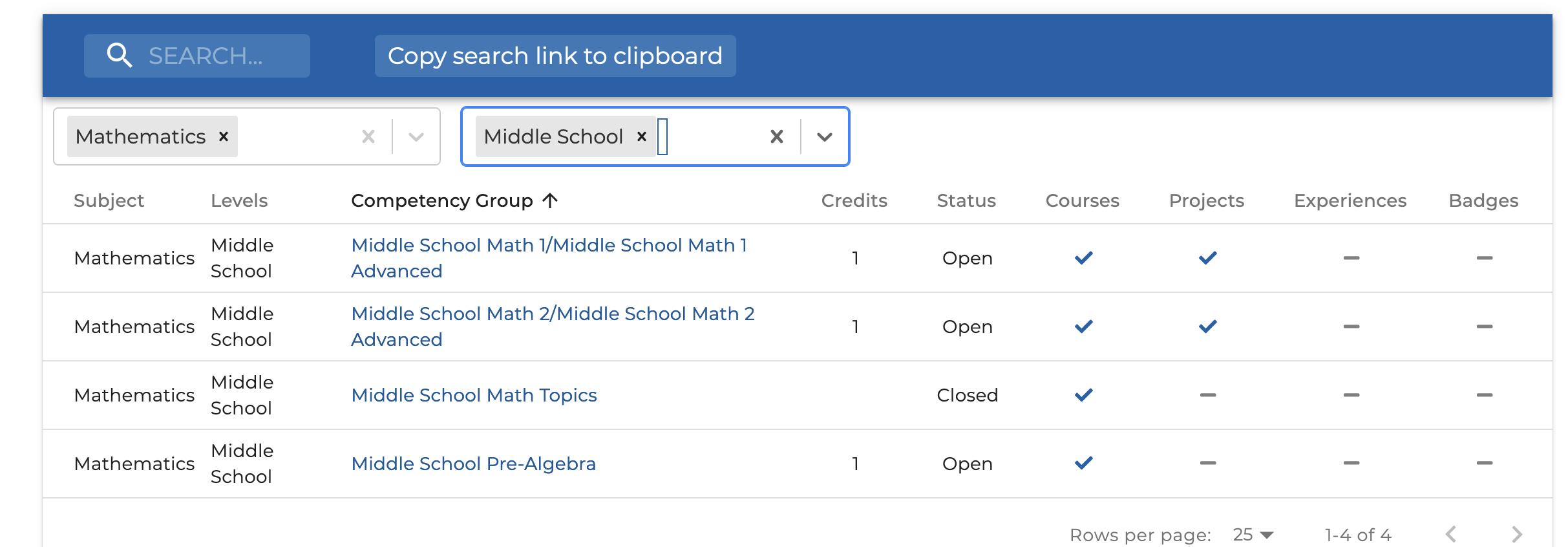Expand the level filter dropdown
The image size is (1568, 547).
click(824, 136)
